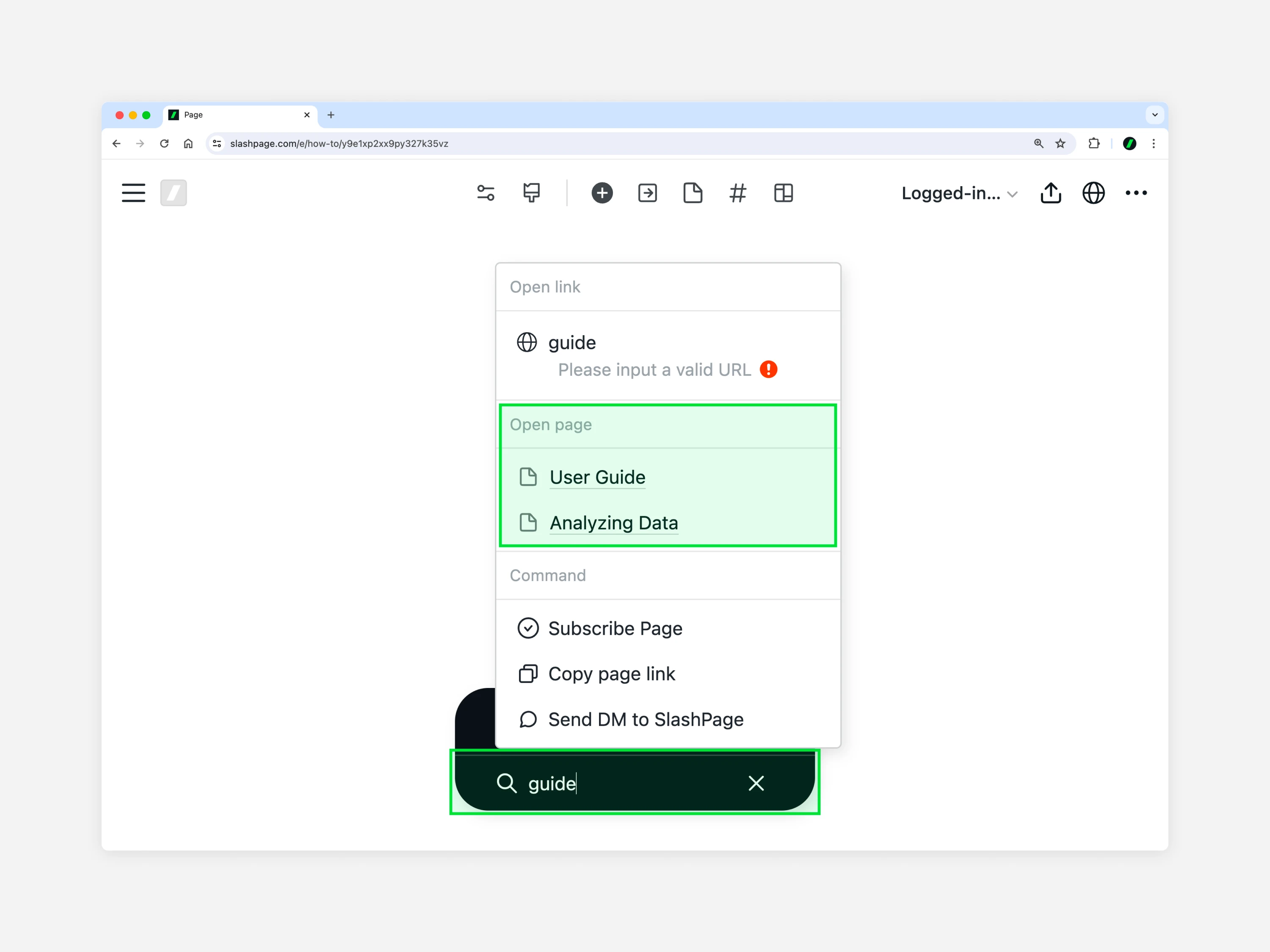Click the share upload icon

tap(1051, 193)
